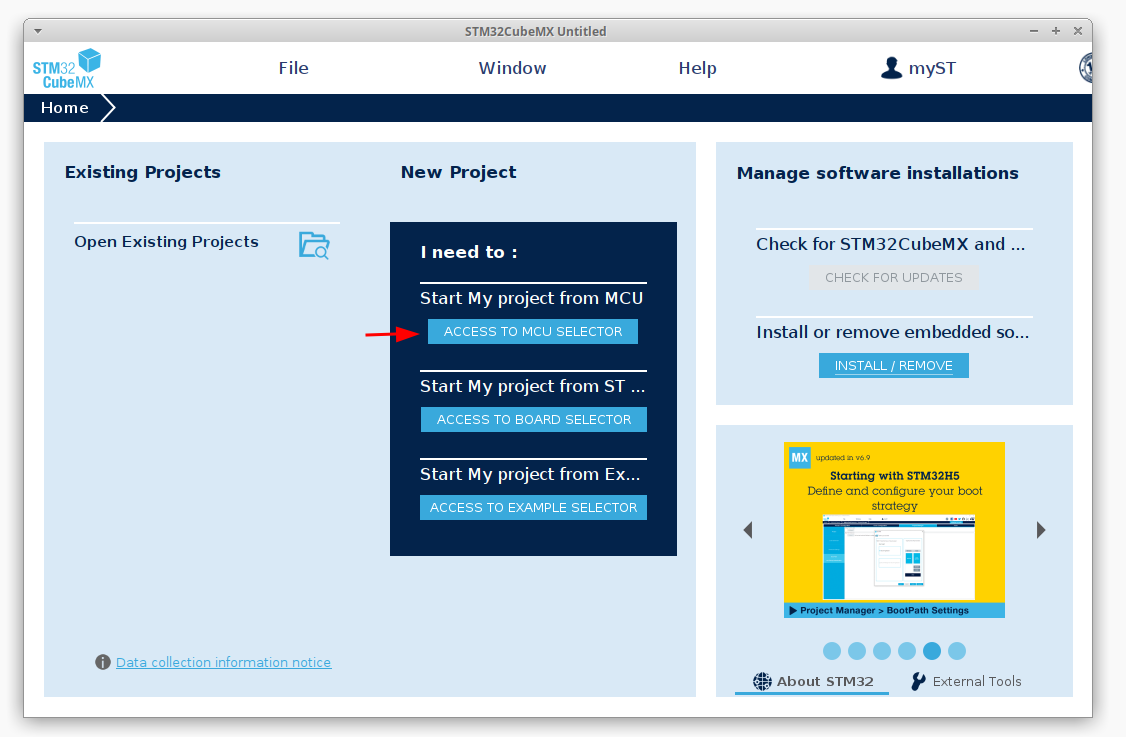Click the STM32CubeMX logo icon
Viewport: 1126px width, 737px height.
coord(67,68)
